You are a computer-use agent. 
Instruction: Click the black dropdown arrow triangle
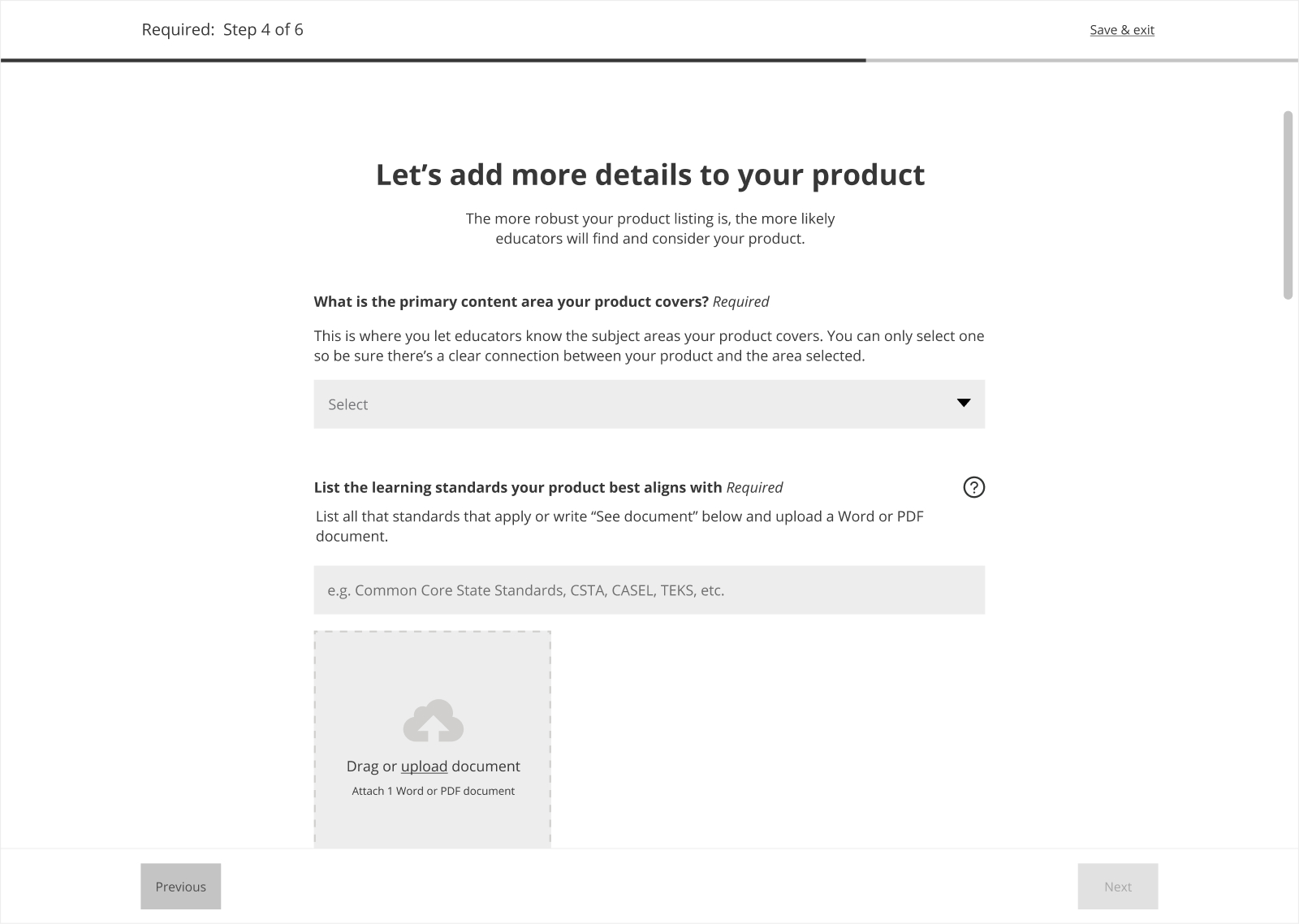(x=964, y=404)
